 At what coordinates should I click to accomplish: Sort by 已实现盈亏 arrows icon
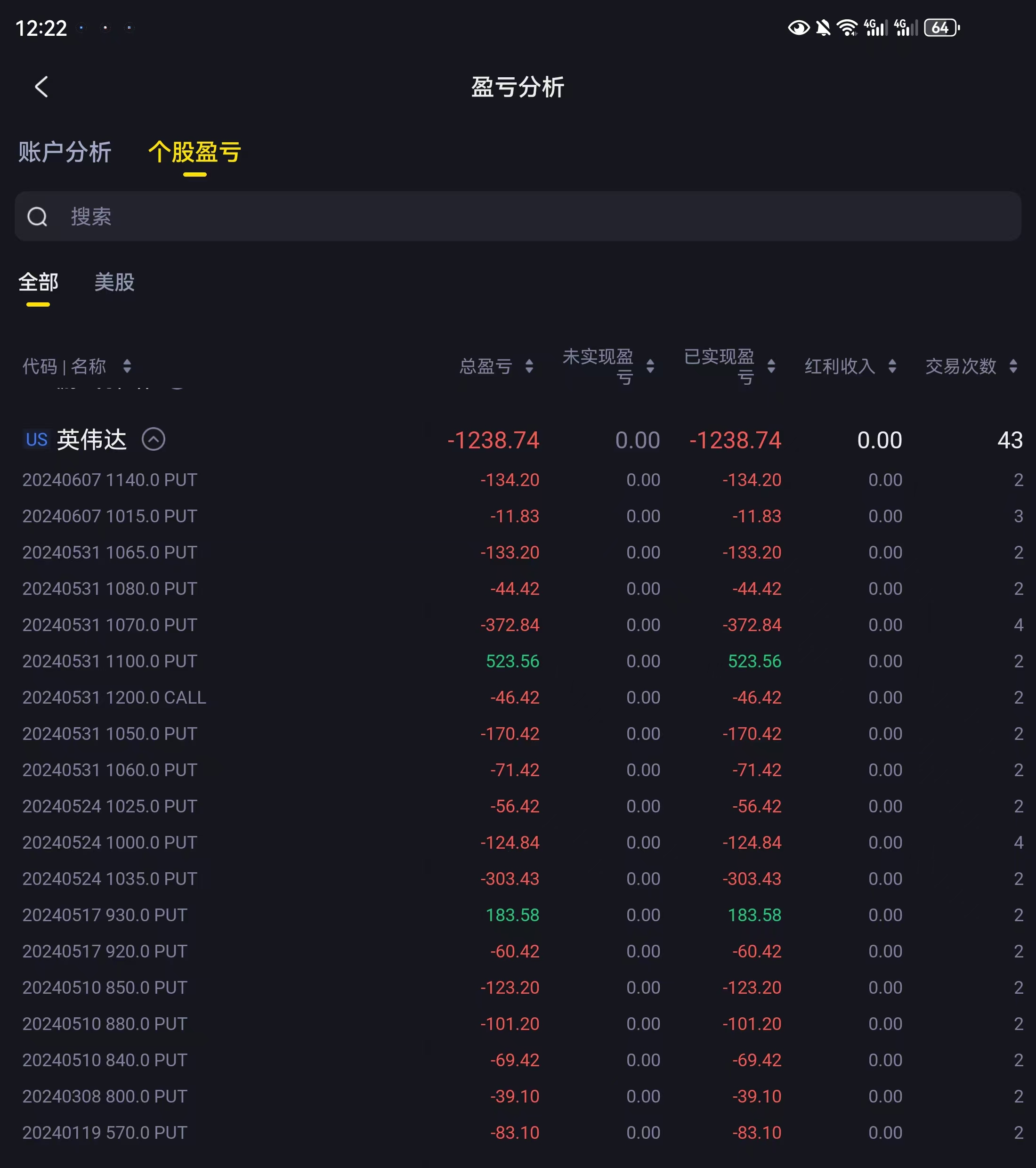[x=771, y=366]
